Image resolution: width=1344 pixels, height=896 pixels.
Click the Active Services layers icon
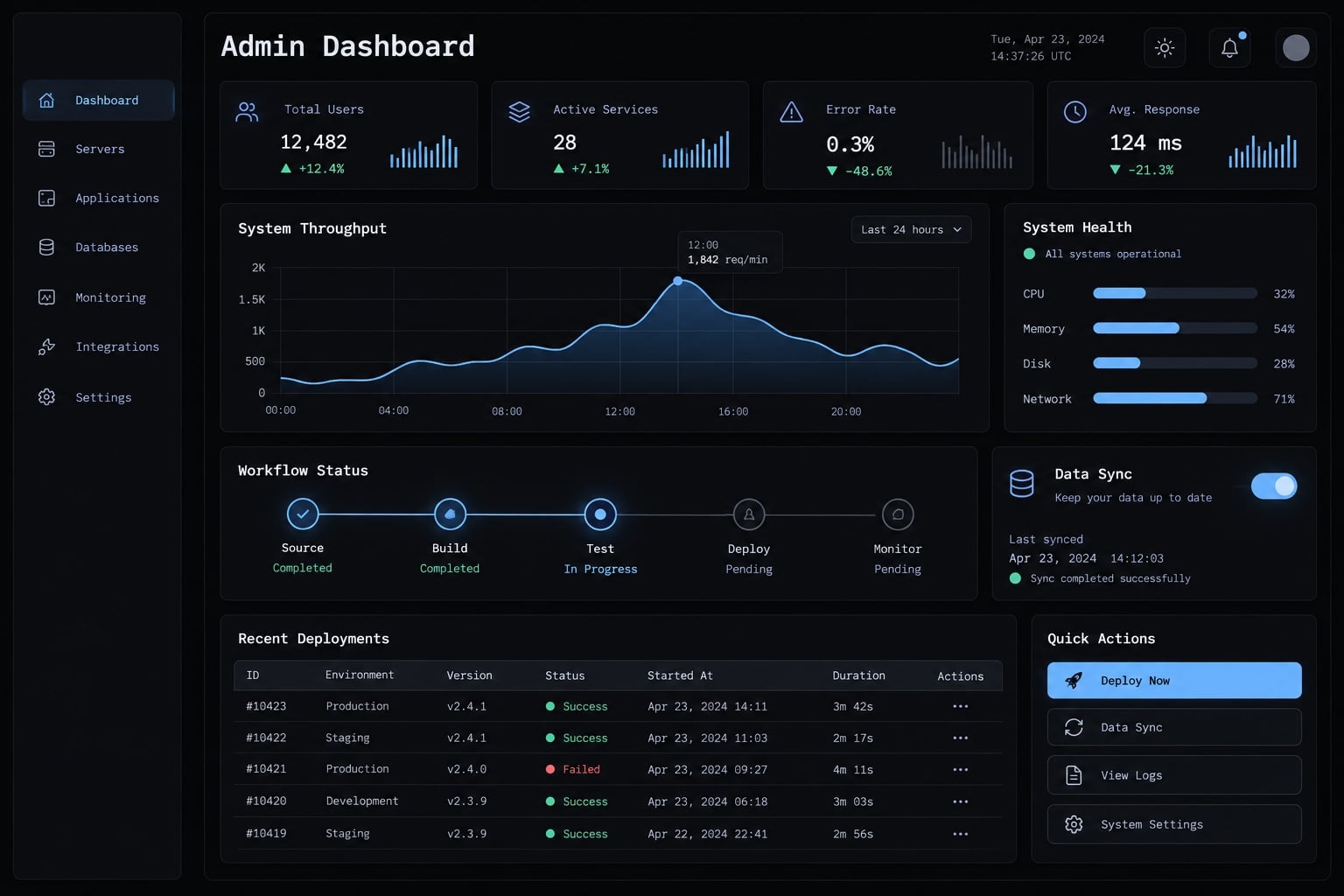[x=520, y=112]
